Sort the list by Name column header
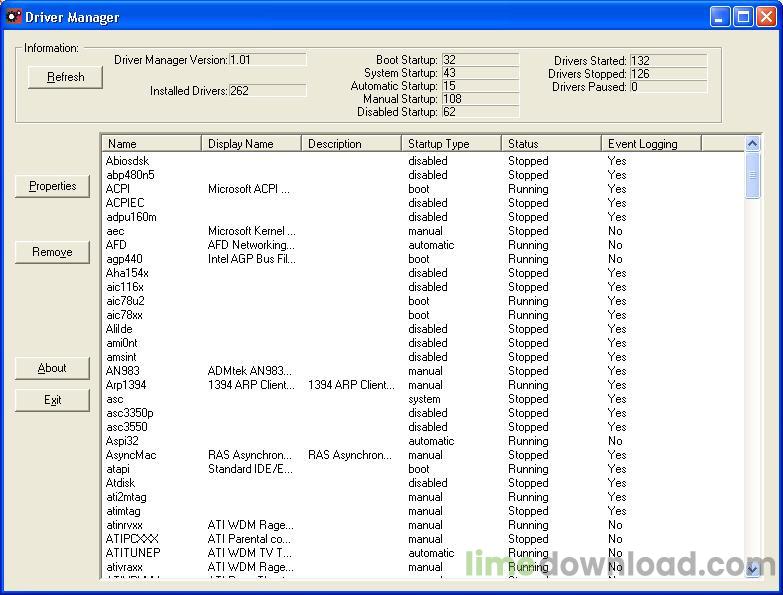The height and width of the screenshot is (595, 783). coord(151,144)
